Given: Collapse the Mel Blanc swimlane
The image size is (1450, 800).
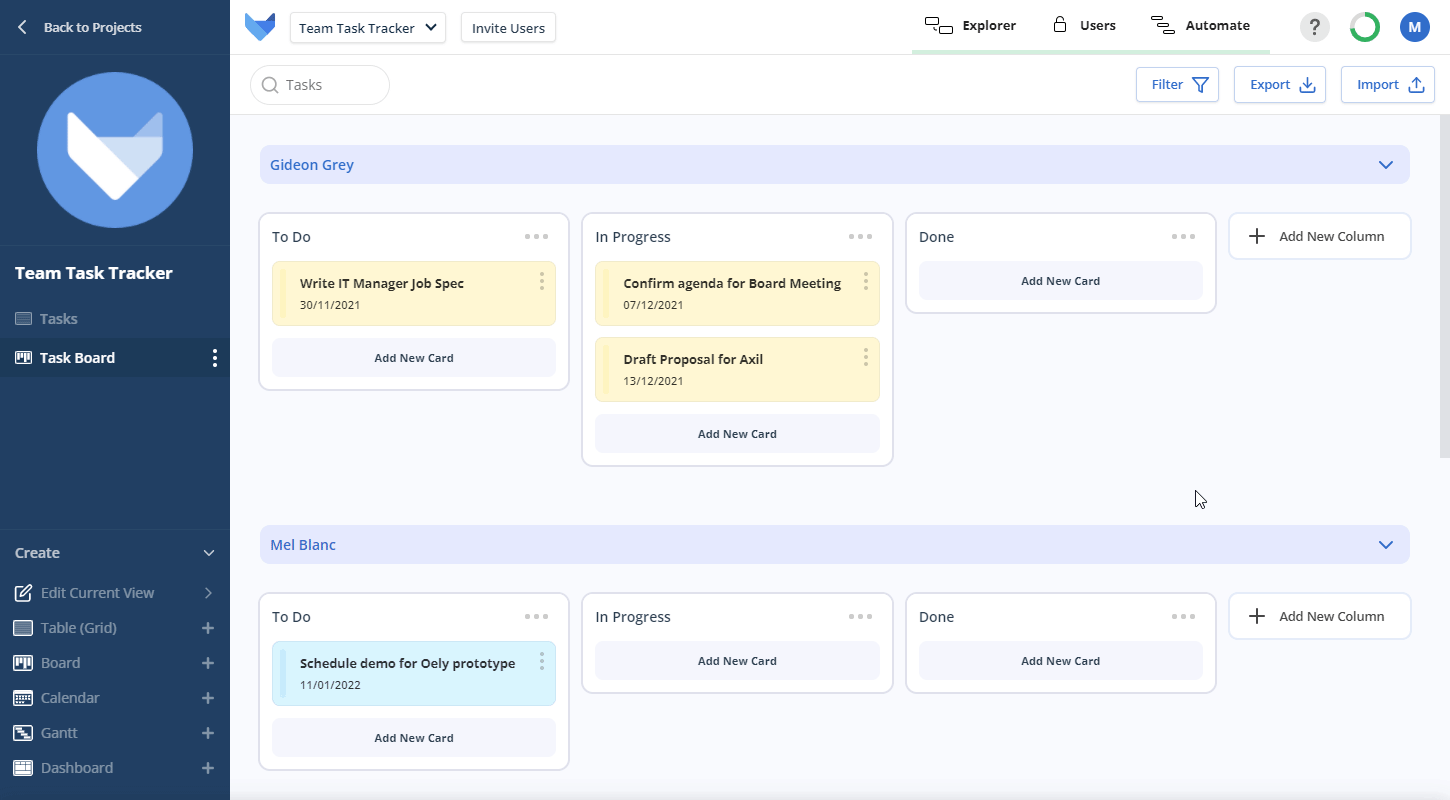Looking at the screenshot, I should tap(1385, 545).
